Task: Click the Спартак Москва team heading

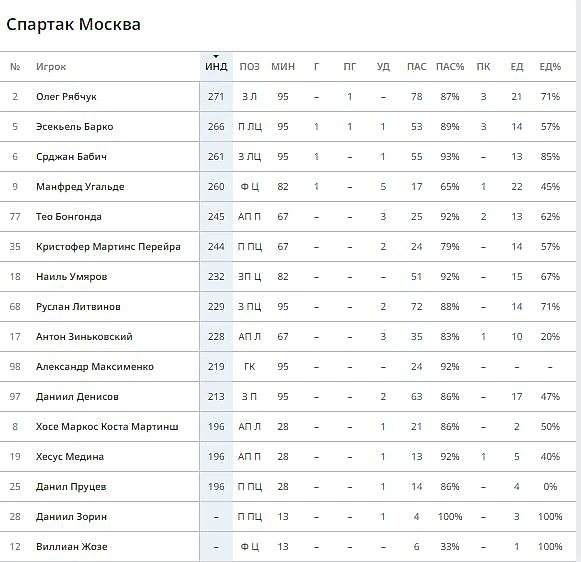Action: [73, 24]
